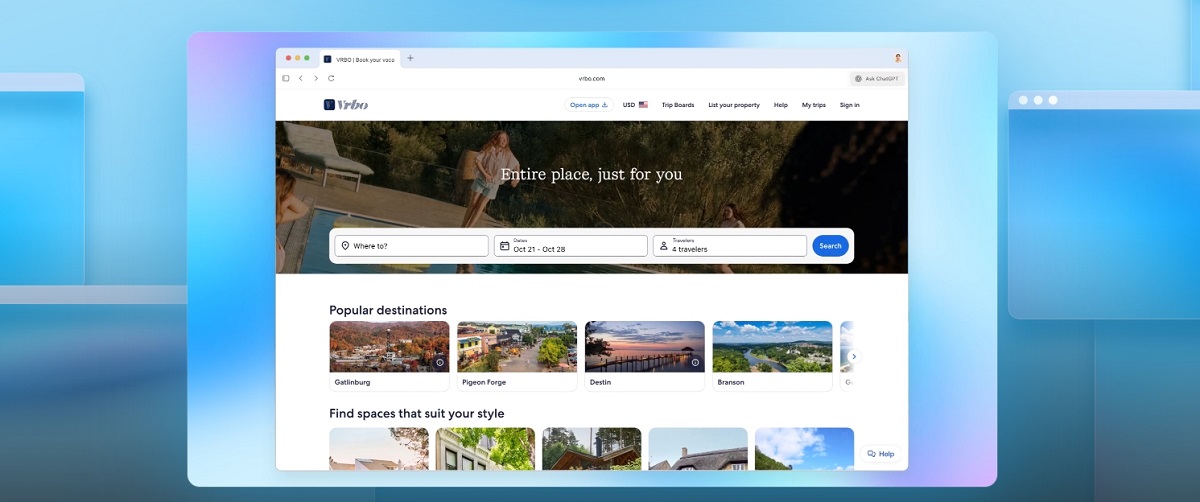Open Trip Boards in the header
The height and width of the screenshot is (502, 1200).
[677, 105]
